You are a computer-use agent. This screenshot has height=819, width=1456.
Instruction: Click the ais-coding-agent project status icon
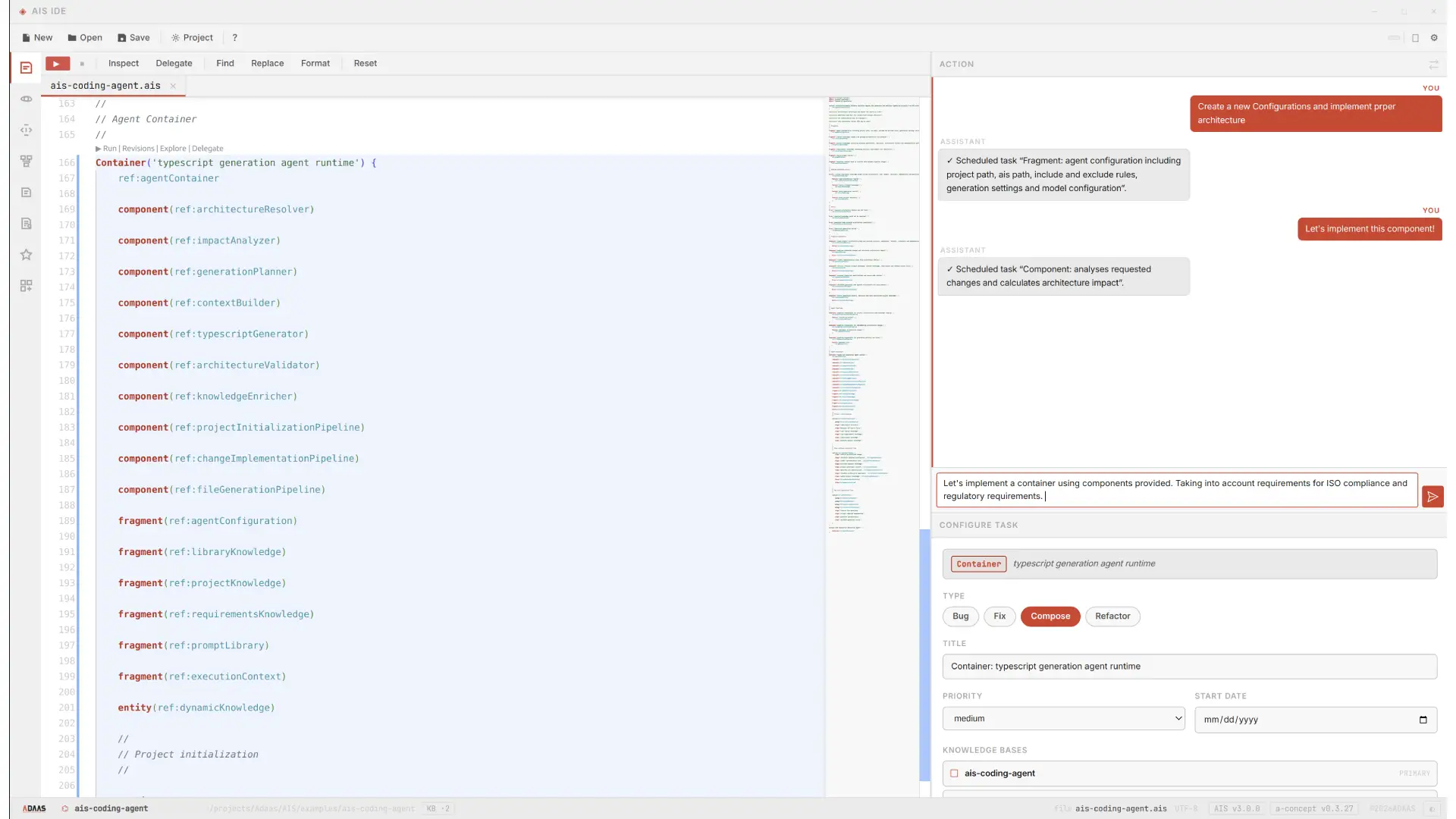pos(65,808)
